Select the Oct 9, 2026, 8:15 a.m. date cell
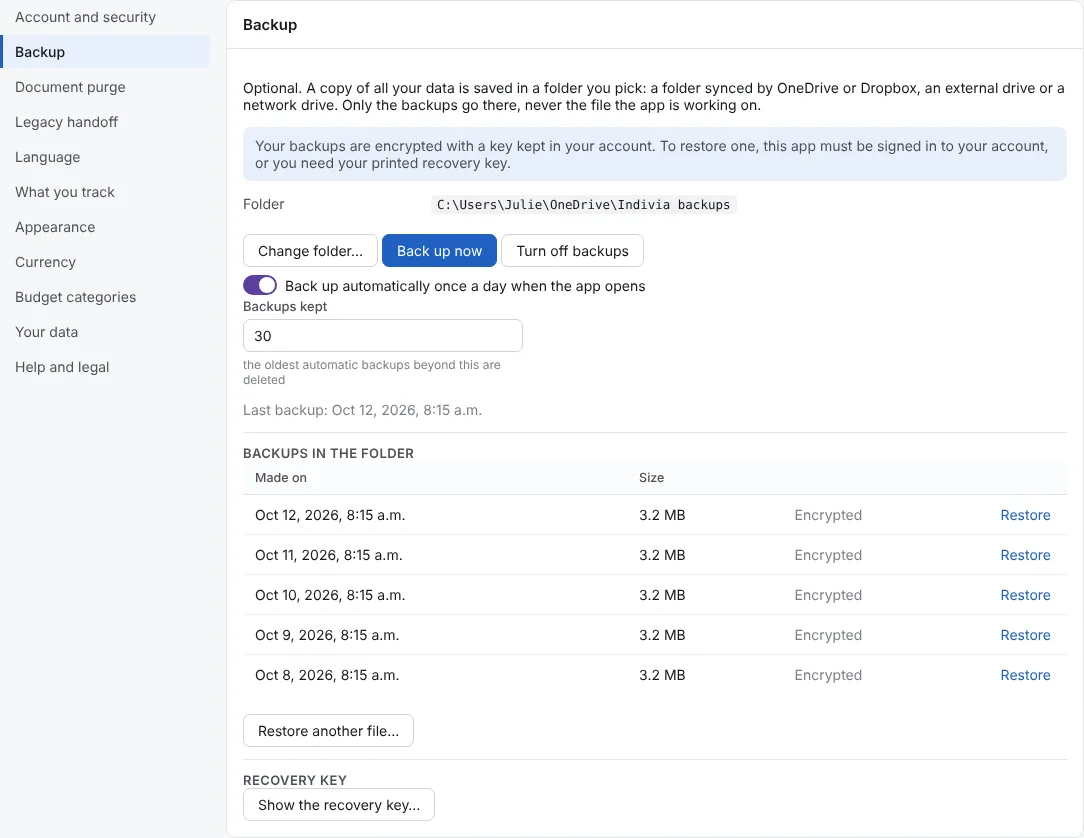The image size is (1084, 838). [327, 635]
